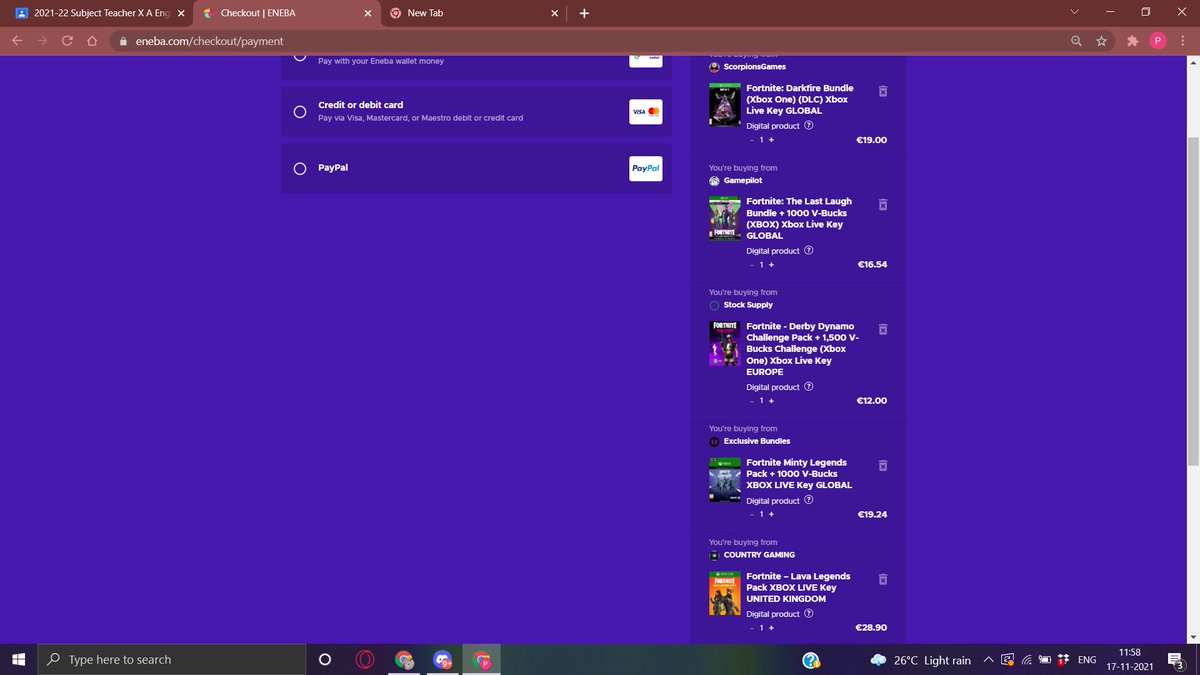Click Type here to search box
1200x675 pixels.
coord(171,659)
